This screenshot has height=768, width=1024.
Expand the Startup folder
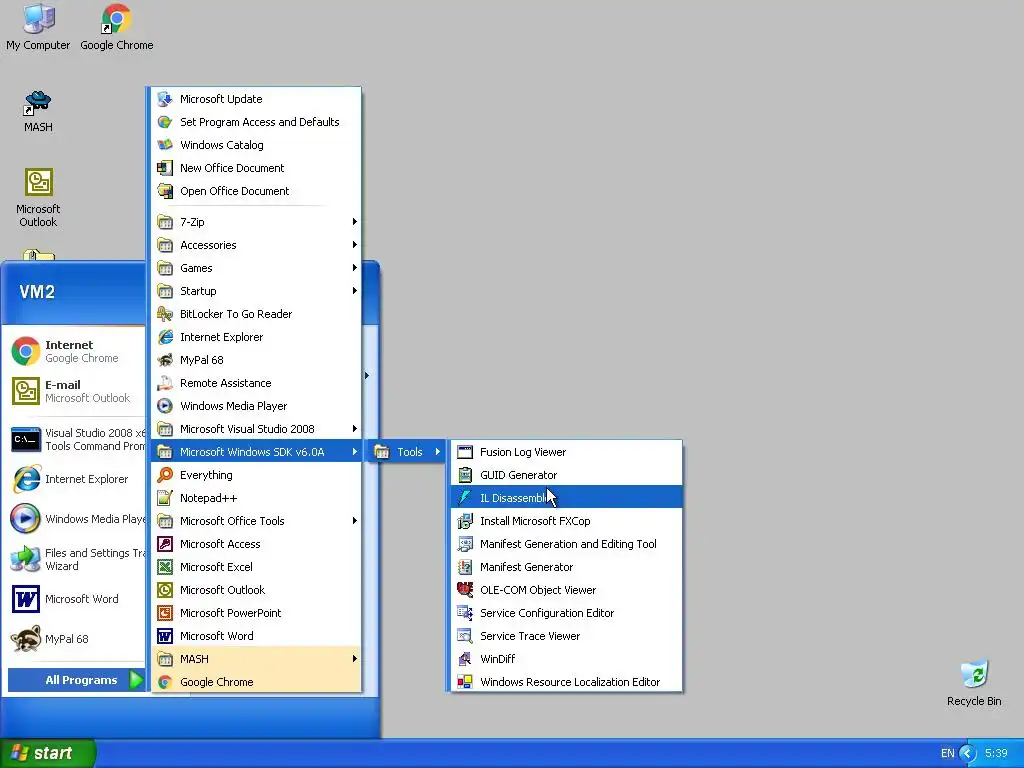pos(256,291)
